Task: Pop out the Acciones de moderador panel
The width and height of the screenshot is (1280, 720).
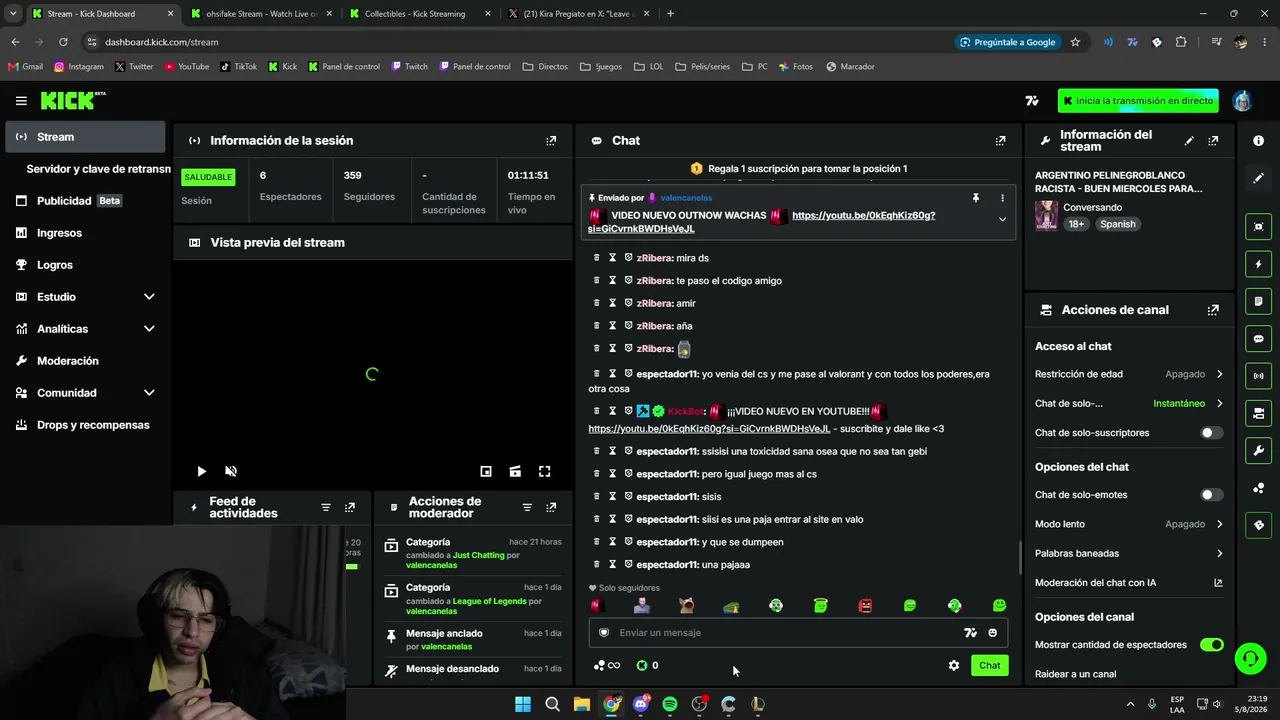Action: pyautogui.click(x=551, y=508)
